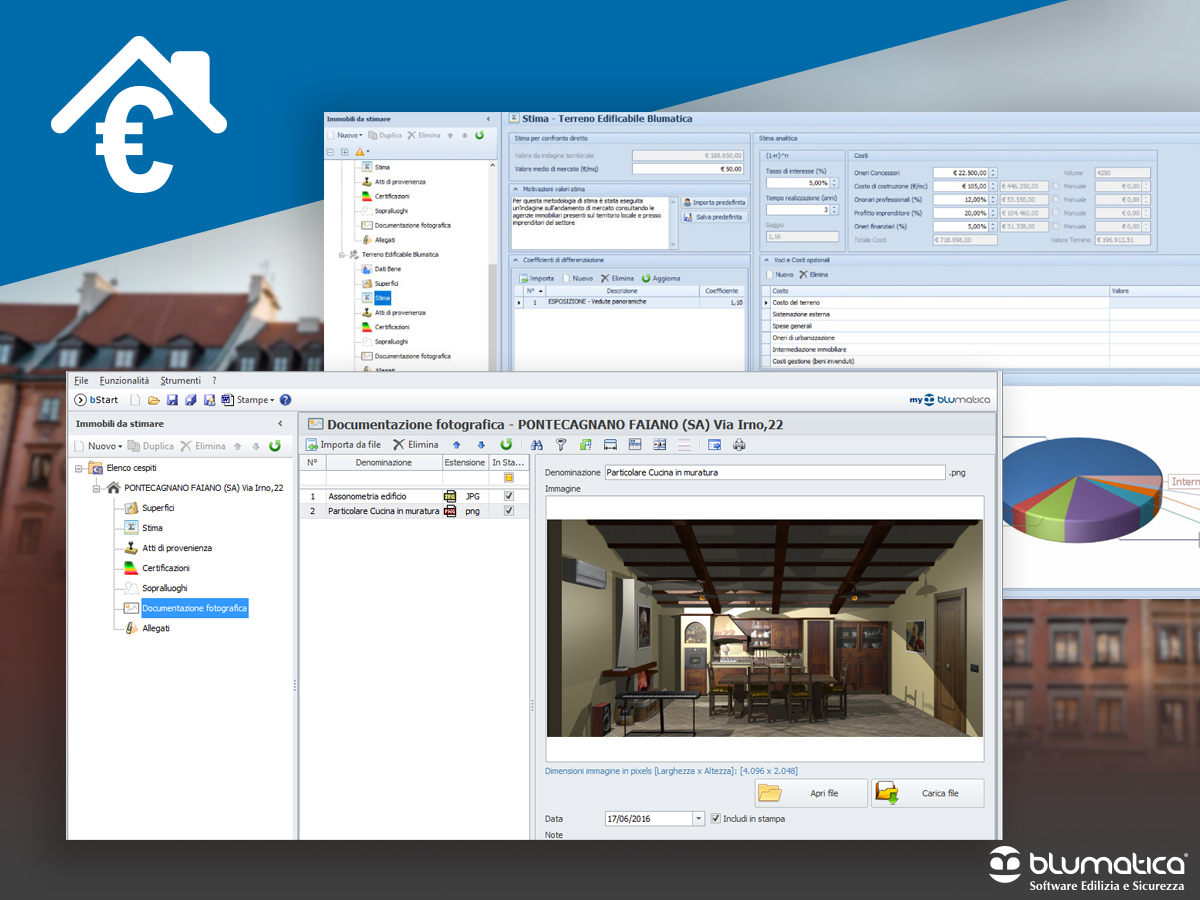
Task: Toggle In Stampa checkbox for Assonometria edificio
Action: (x=509, y=496)
